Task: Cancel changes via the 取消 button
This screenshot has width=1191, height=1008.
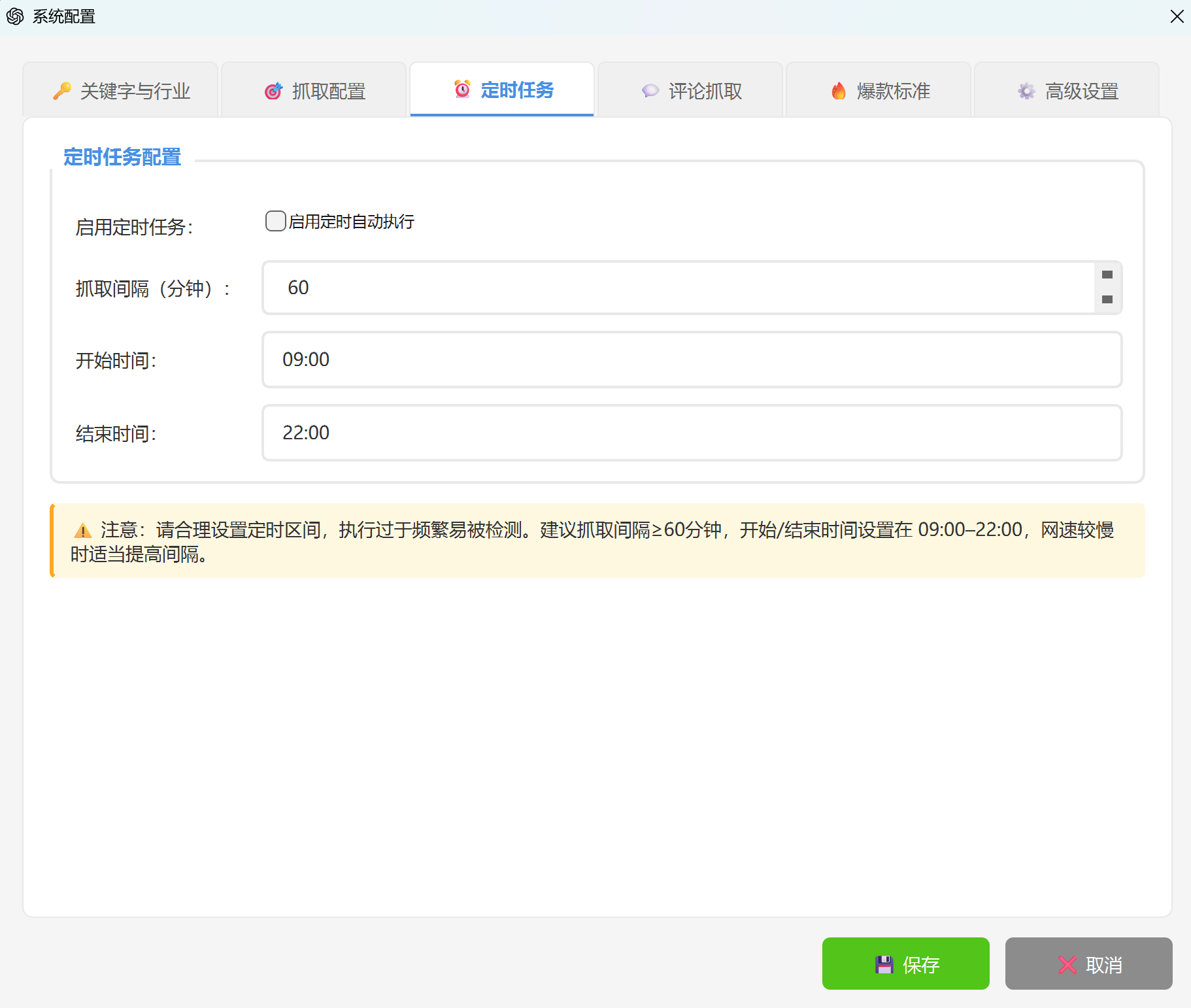Action: pos(1088,964)
